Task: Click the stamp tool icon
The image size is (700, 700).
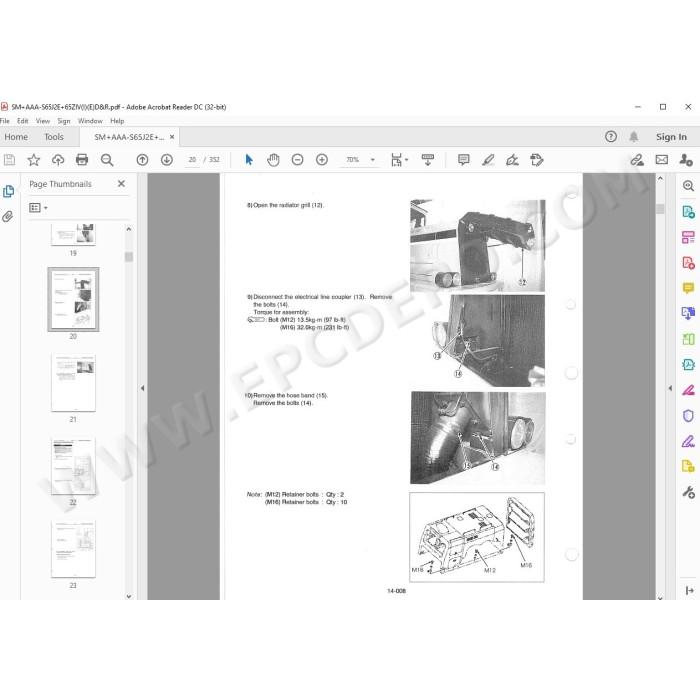Action: click(537, 160)
